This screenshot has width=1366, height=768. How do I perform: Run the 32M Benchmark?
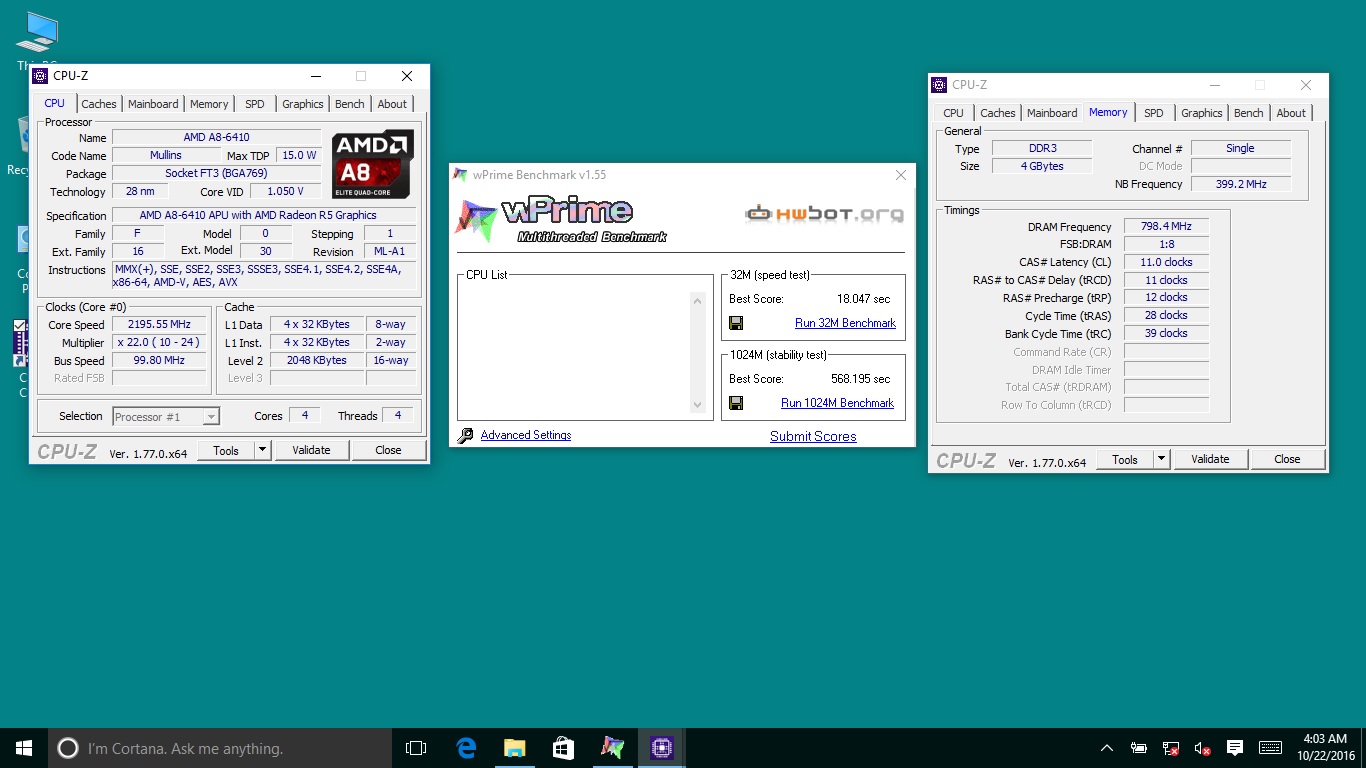(x=845, y=323)
